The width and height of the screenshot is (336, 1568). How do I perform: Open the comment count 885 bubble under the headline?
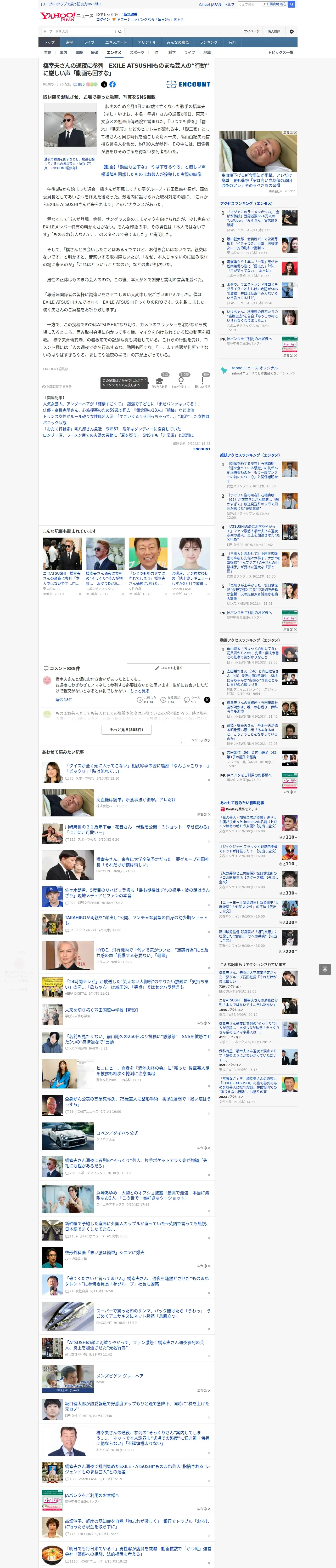[x=79, y=85]
